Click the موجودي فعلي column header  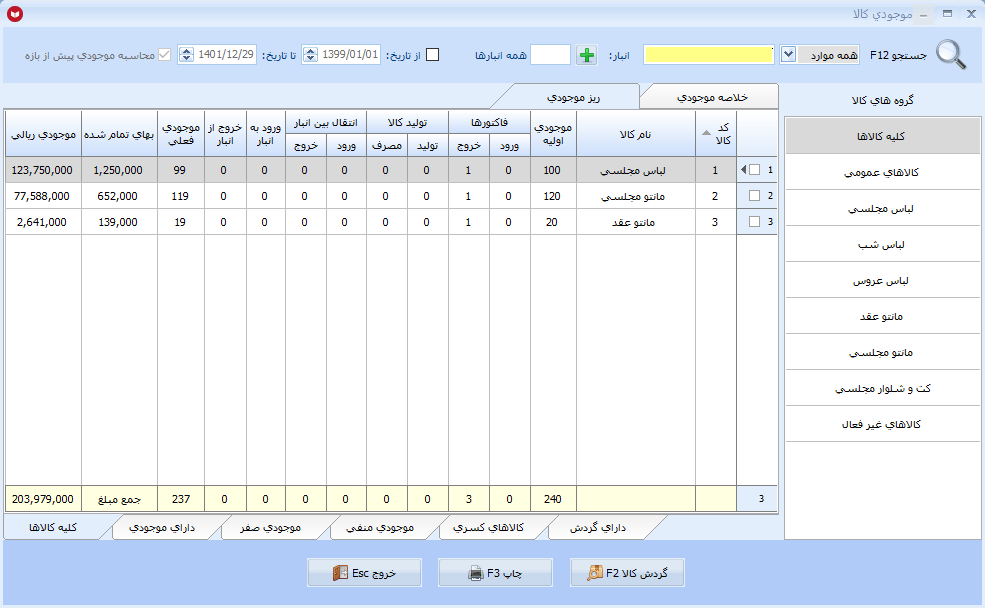coord(181,134)
